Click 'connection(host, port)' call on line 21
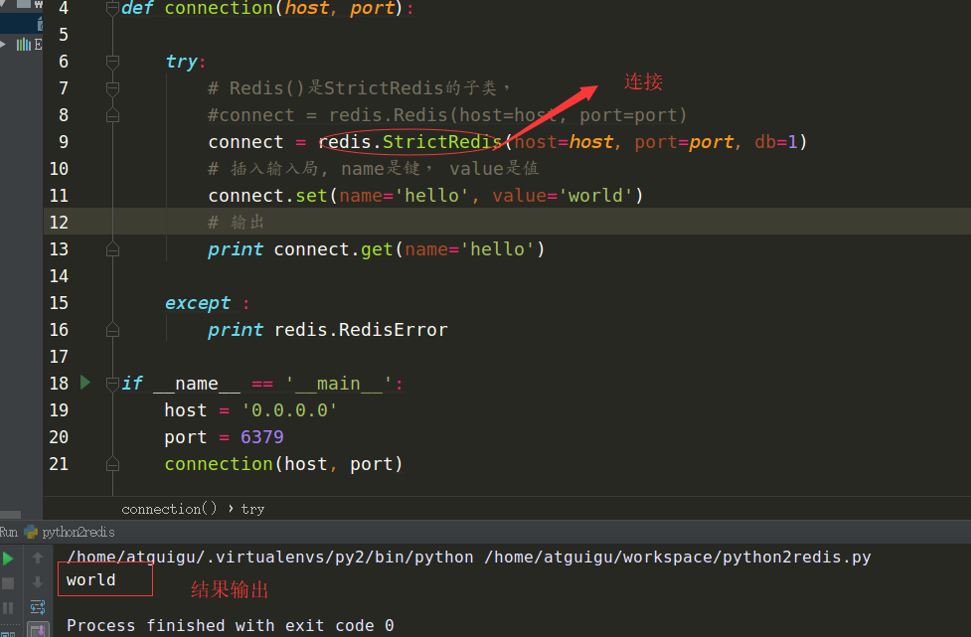The height and width of the screenshot is (637, 971). point(284,464)
